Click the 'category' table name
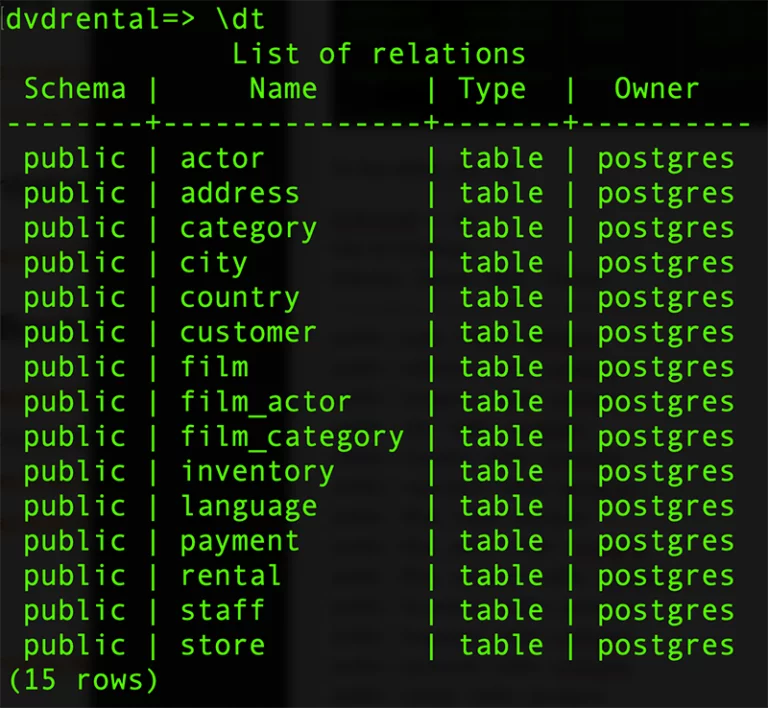The image size is (768, 708). point(248,230)
